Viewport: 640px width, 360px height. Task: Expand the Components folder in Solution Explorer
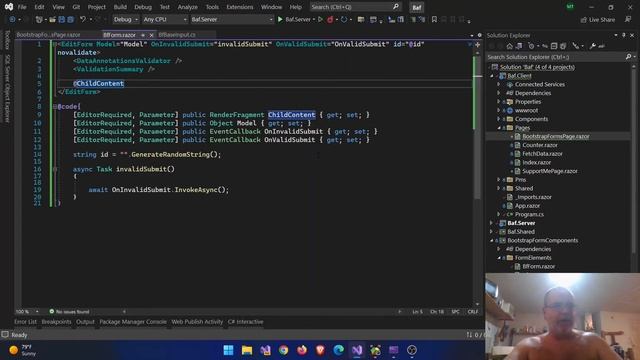click(x=498, y=119)
